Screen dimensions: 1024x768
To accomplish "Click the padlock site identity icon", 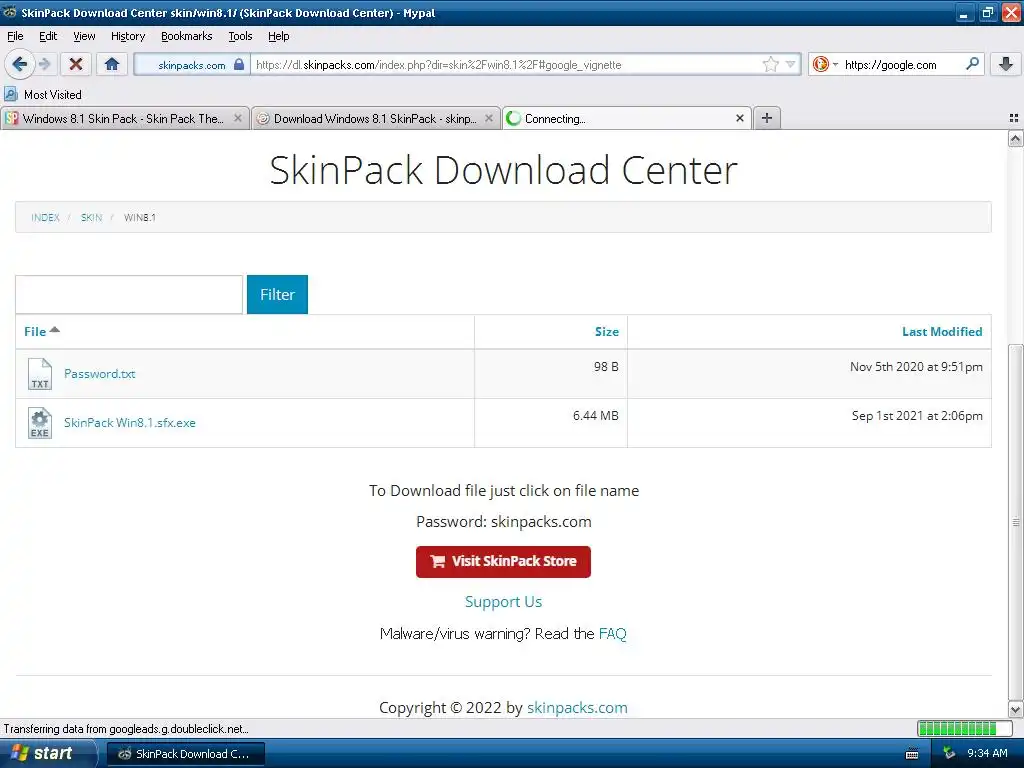I will (239, 64).
